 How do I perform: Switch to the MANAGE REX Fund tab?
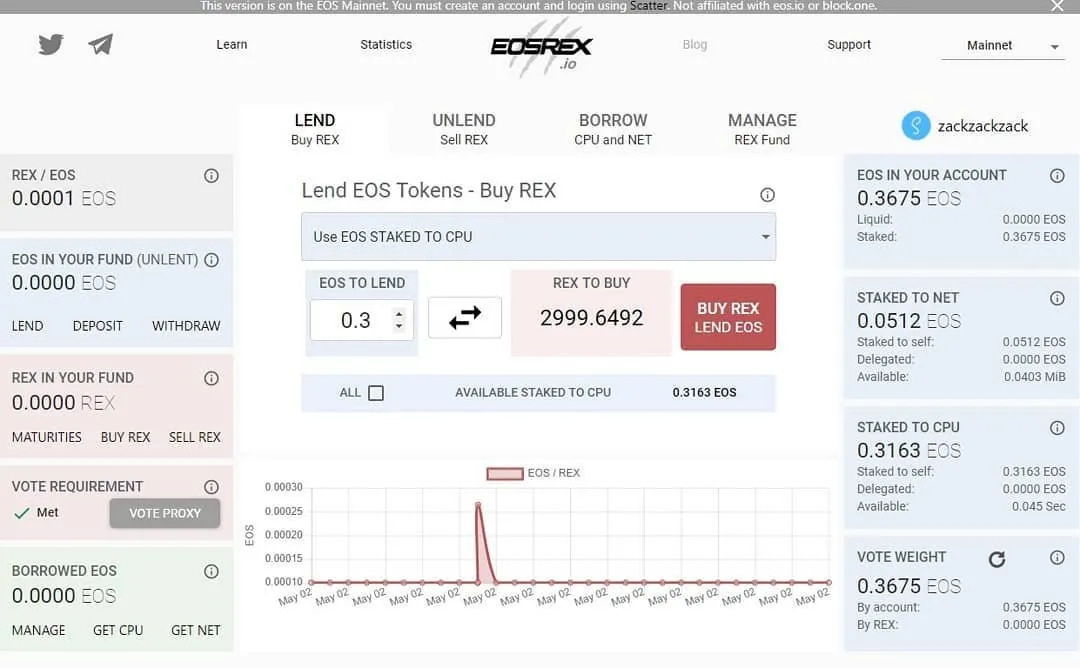(762, 129)
